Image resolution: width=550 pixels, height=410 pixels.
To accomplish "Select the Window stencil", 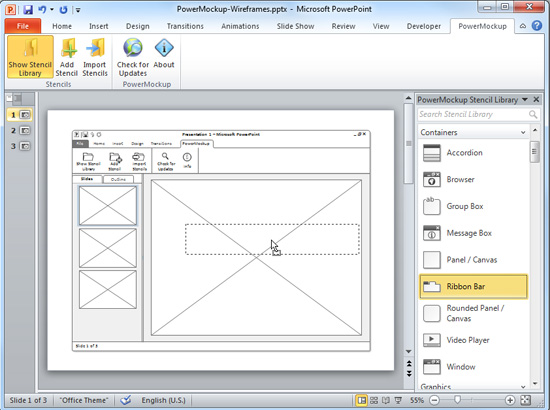I will point(474,367).
